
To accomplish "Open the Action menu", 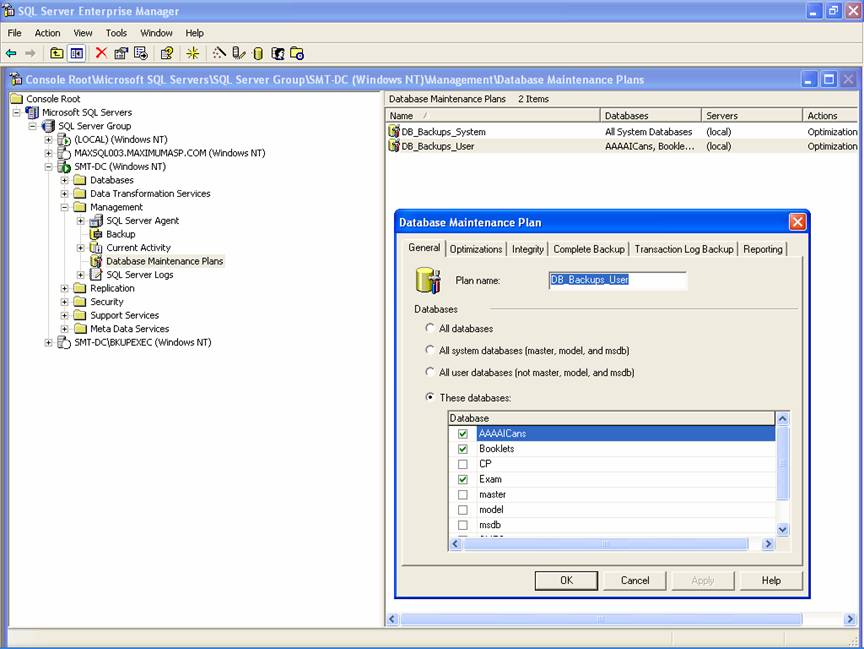I will click(47, 33).
